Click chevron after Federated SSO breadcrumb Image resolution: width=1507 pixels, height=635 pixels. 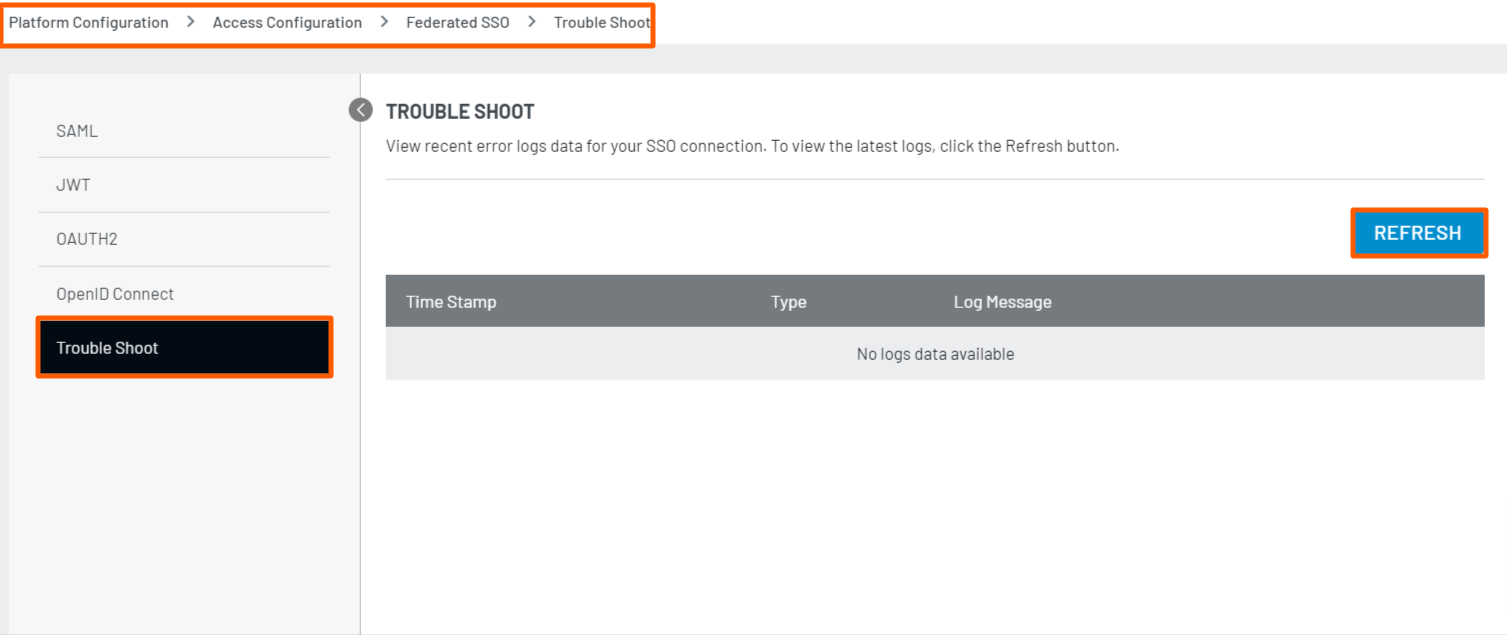coord(532,22)
